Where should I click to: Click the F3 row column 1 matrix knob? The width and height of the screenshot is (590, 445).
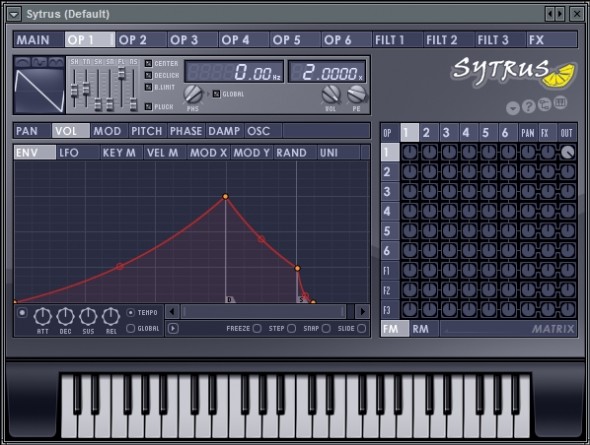point(410,309)
